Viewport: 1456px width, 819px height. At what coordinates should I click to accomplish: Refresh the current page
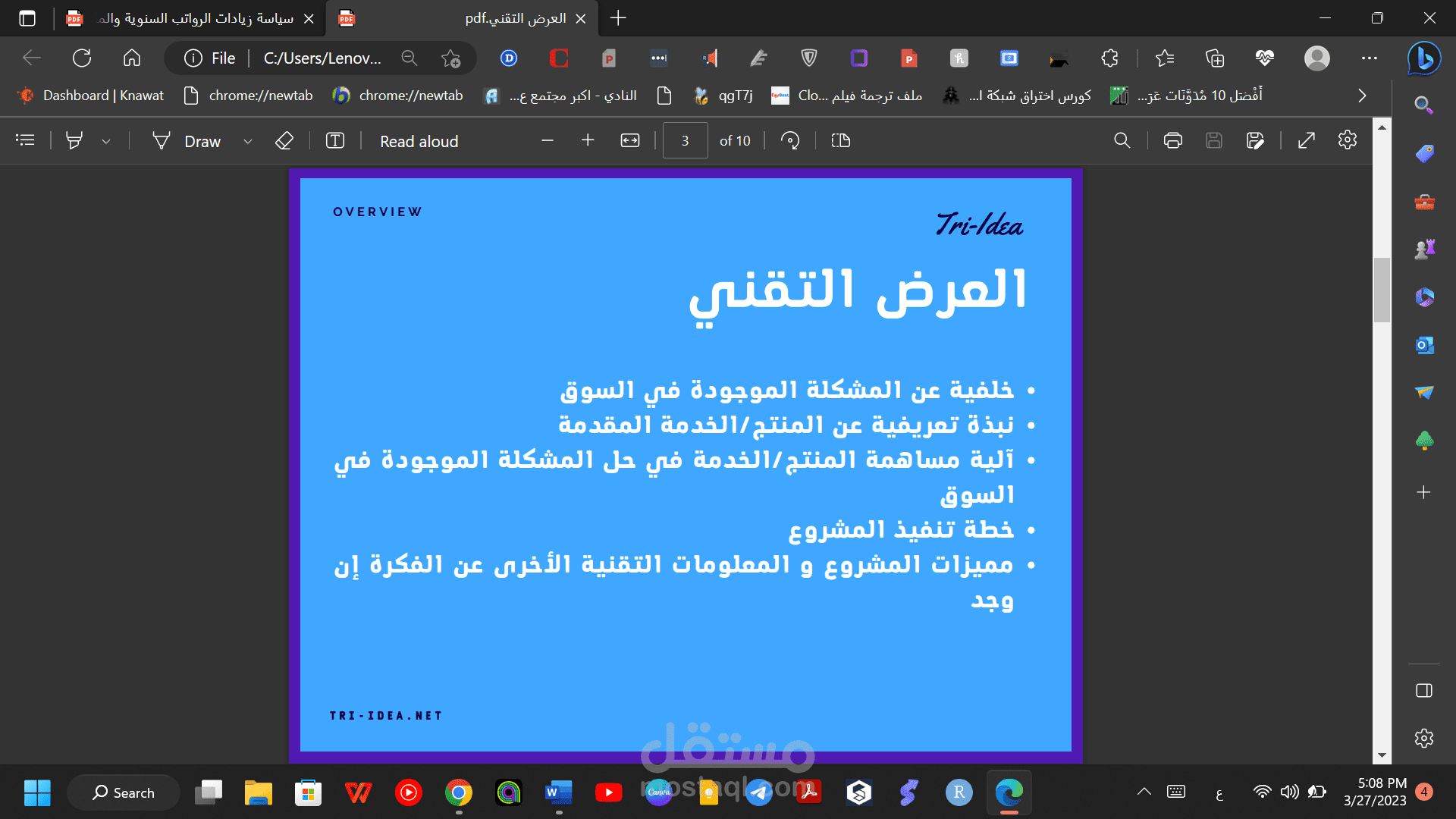pyautogui.click(x=82, y=58)
